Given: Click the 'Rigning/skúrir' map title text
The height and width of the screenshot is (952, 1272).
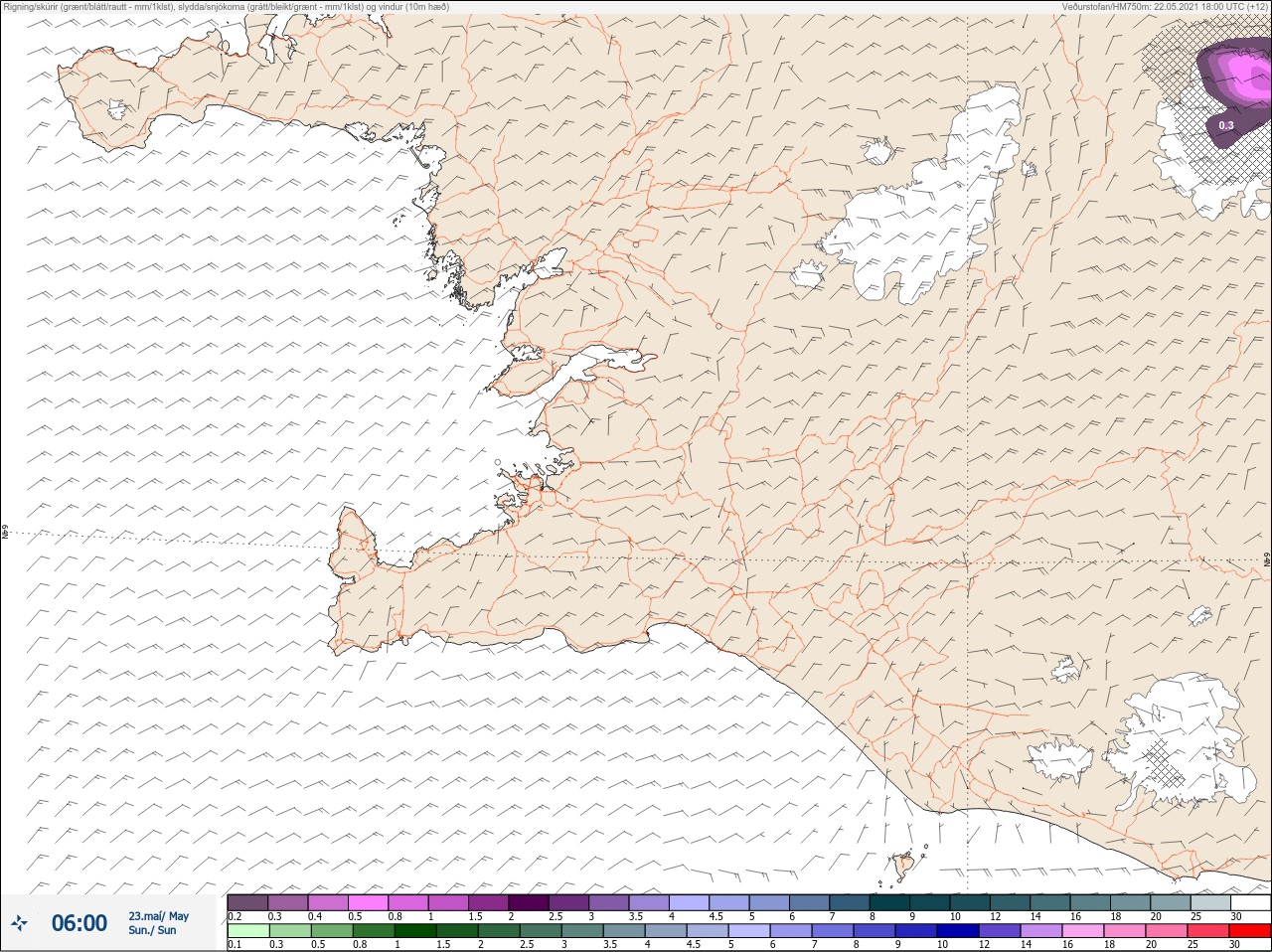Looking at the screenshot, I should click(227, 6).
